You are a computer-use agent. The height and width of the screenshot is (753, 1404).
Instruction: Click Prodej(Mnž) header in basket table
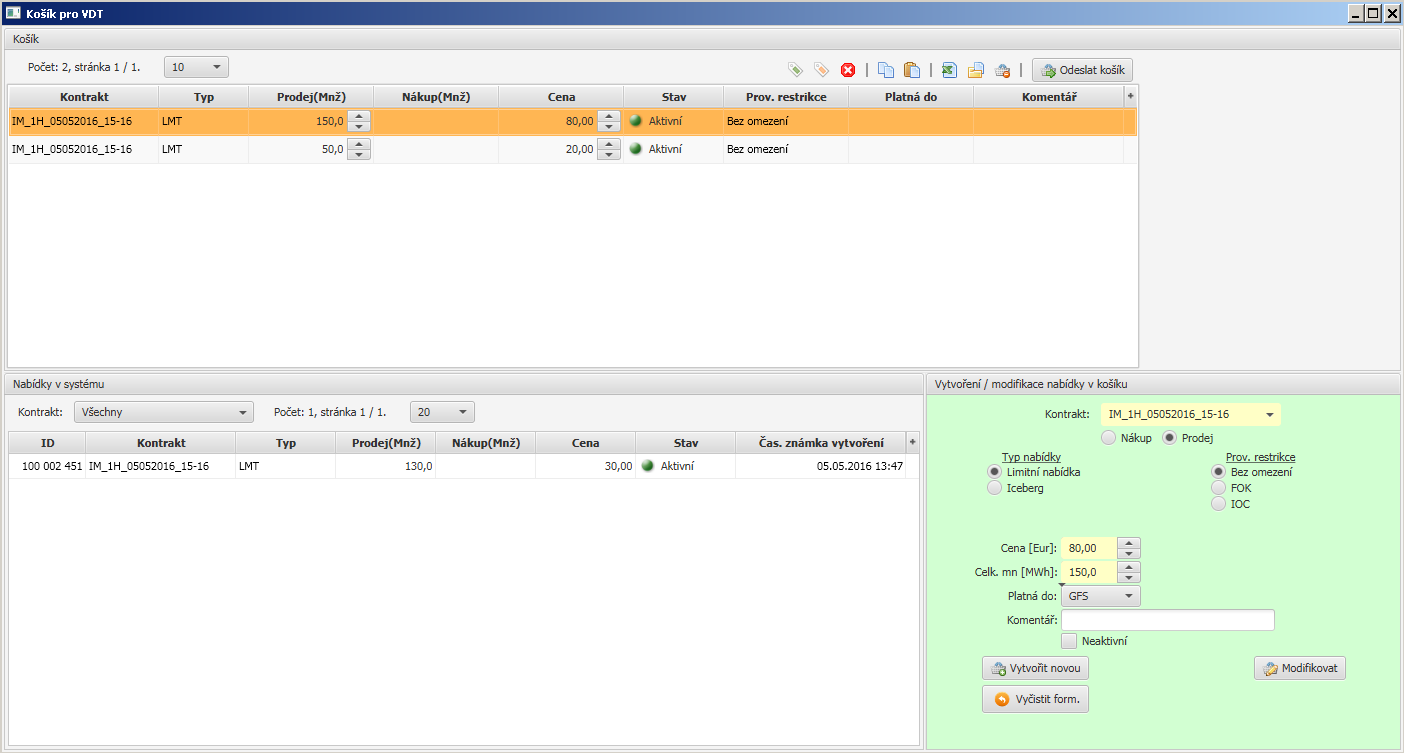[x=311, y=97]
